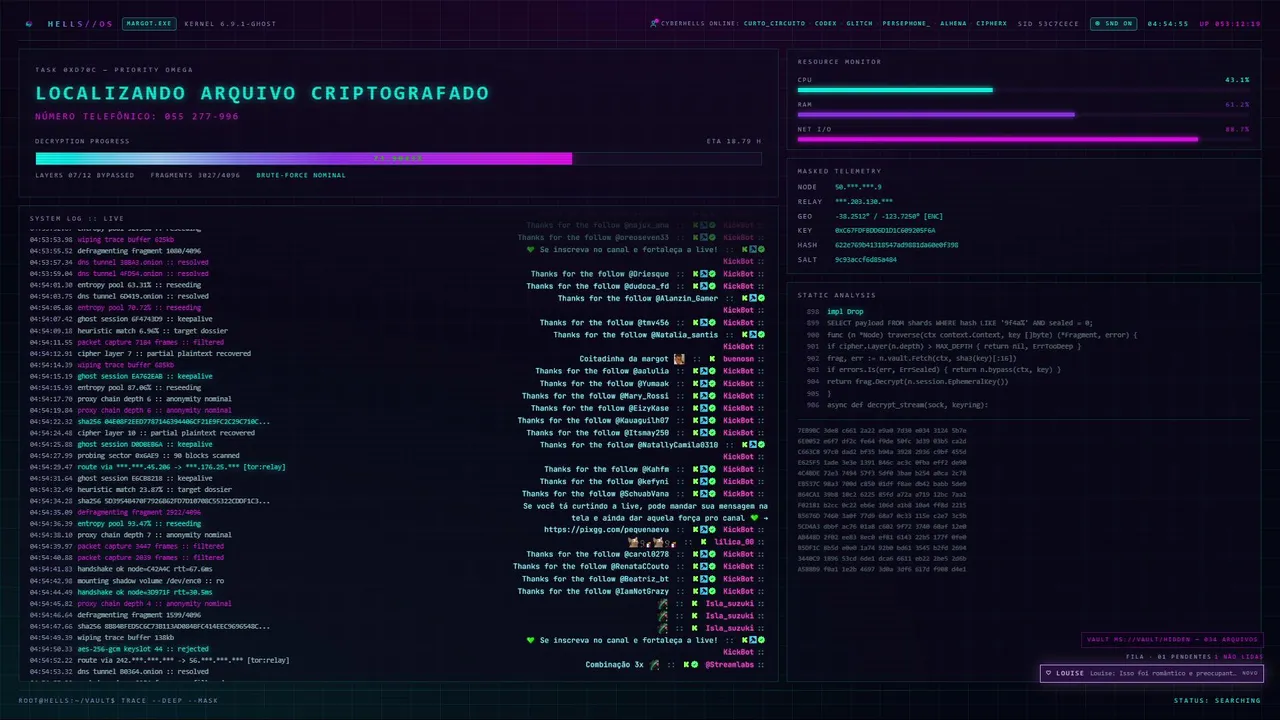The width and height of the screenshot is (1280, 720).
Task: Click the NOVO tag on Louise's message
Action: click(1249, 673)
